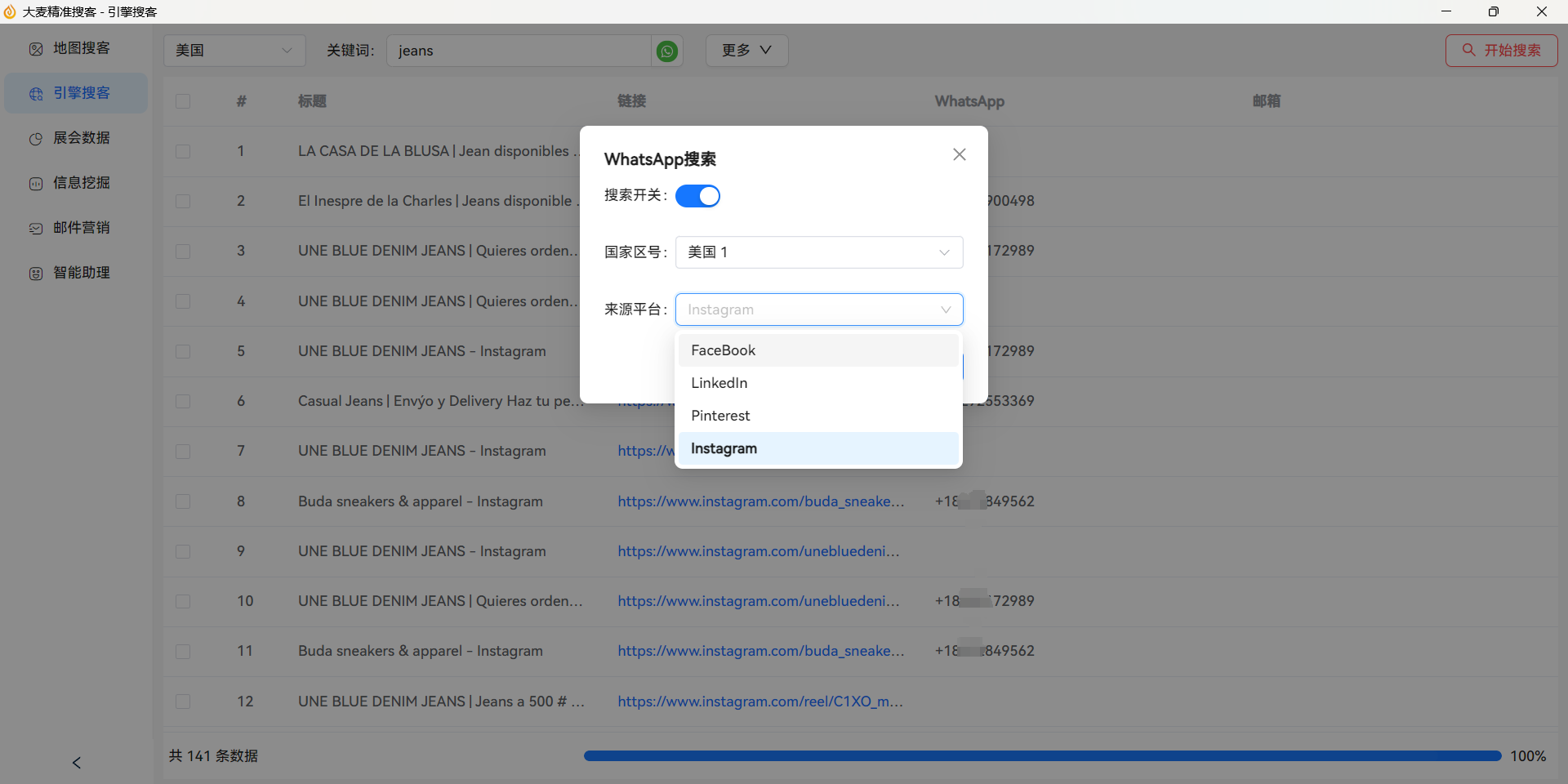Close the WhatsApp搜索 dialog
Screen dimensions: 1568x784
960,154
